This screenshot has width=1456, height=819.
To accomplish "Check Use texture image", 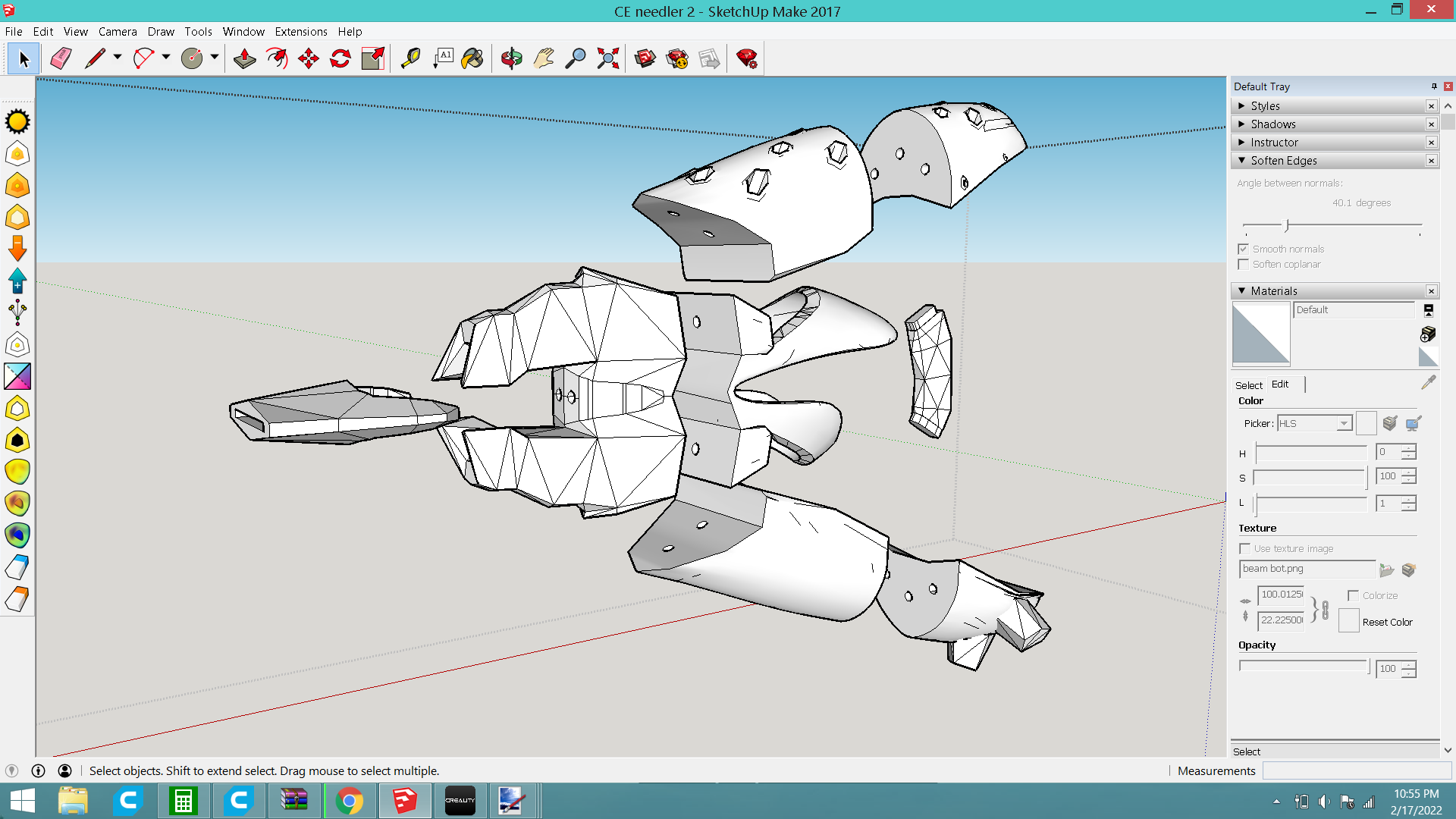I will [x=1244, y=548].
